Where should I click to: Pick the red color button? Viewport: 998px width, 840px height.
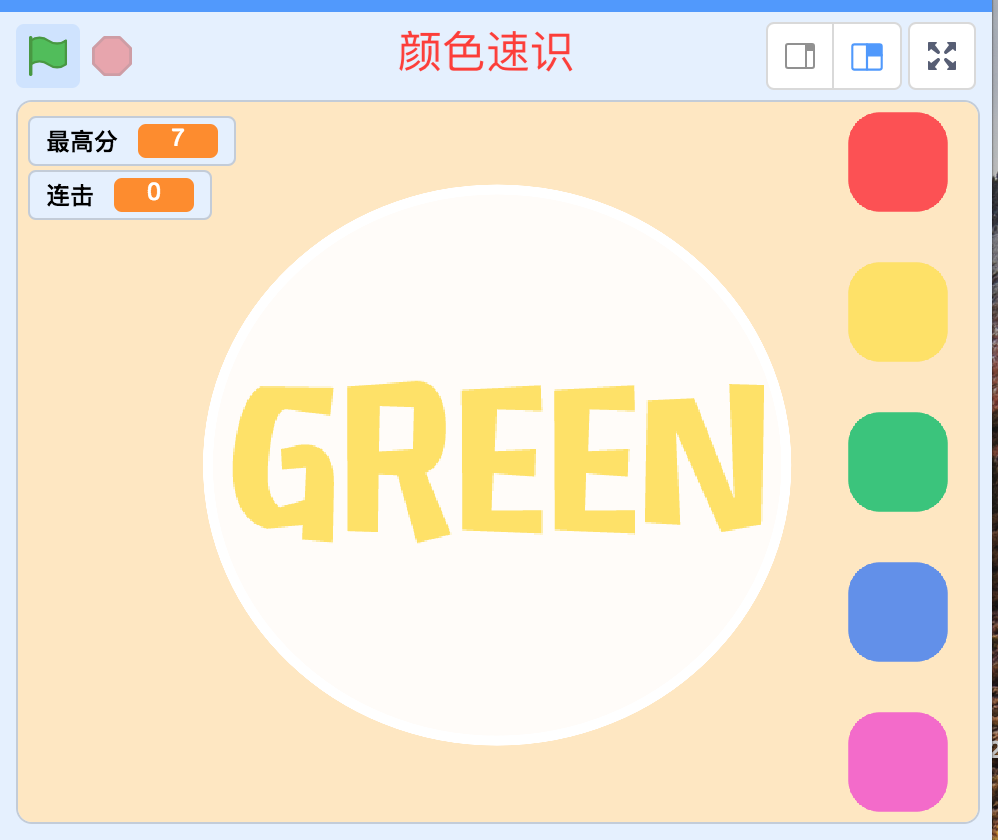click(x=898, y=162)
